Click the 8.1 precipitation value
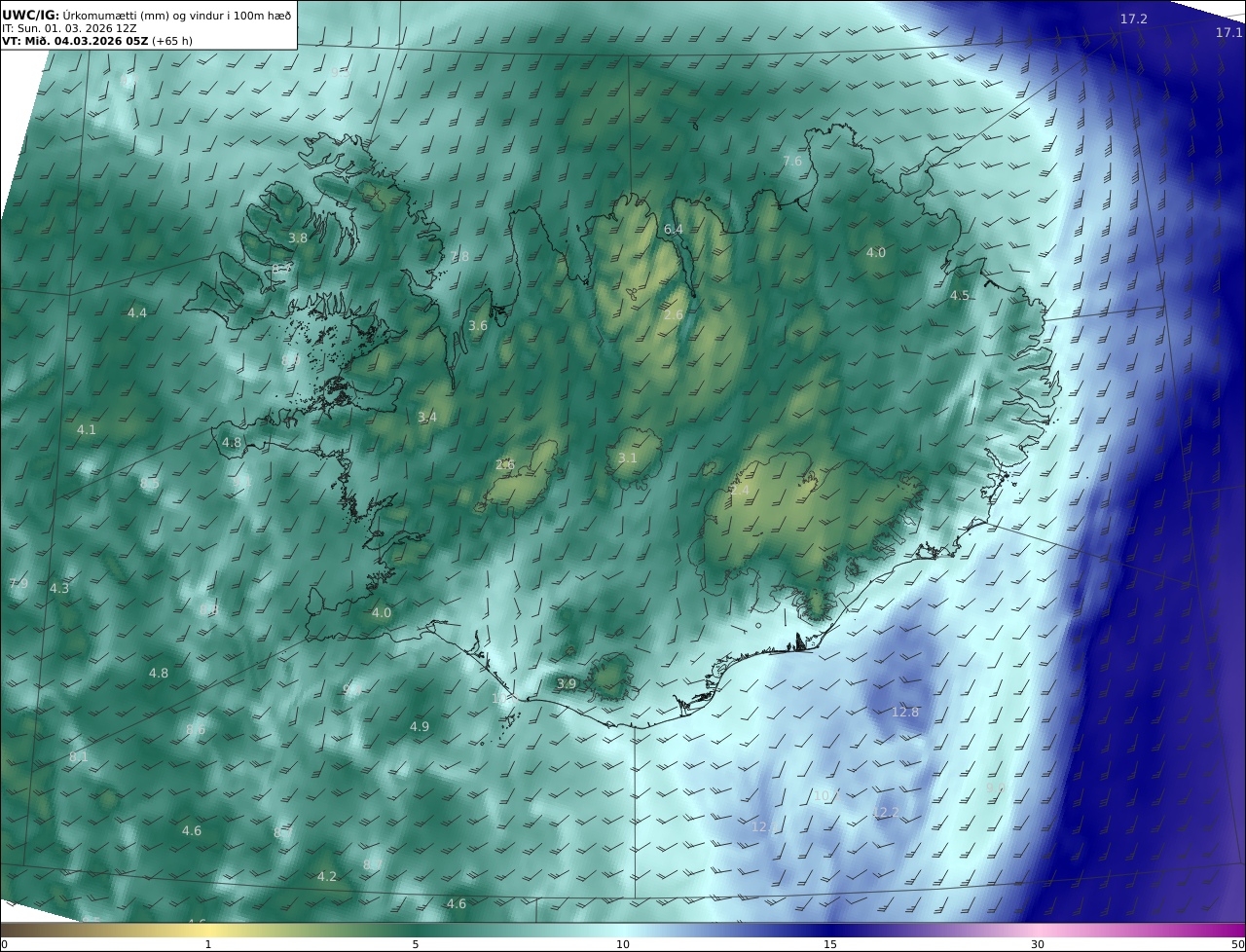1246x952 pixels. coord(79,757)
